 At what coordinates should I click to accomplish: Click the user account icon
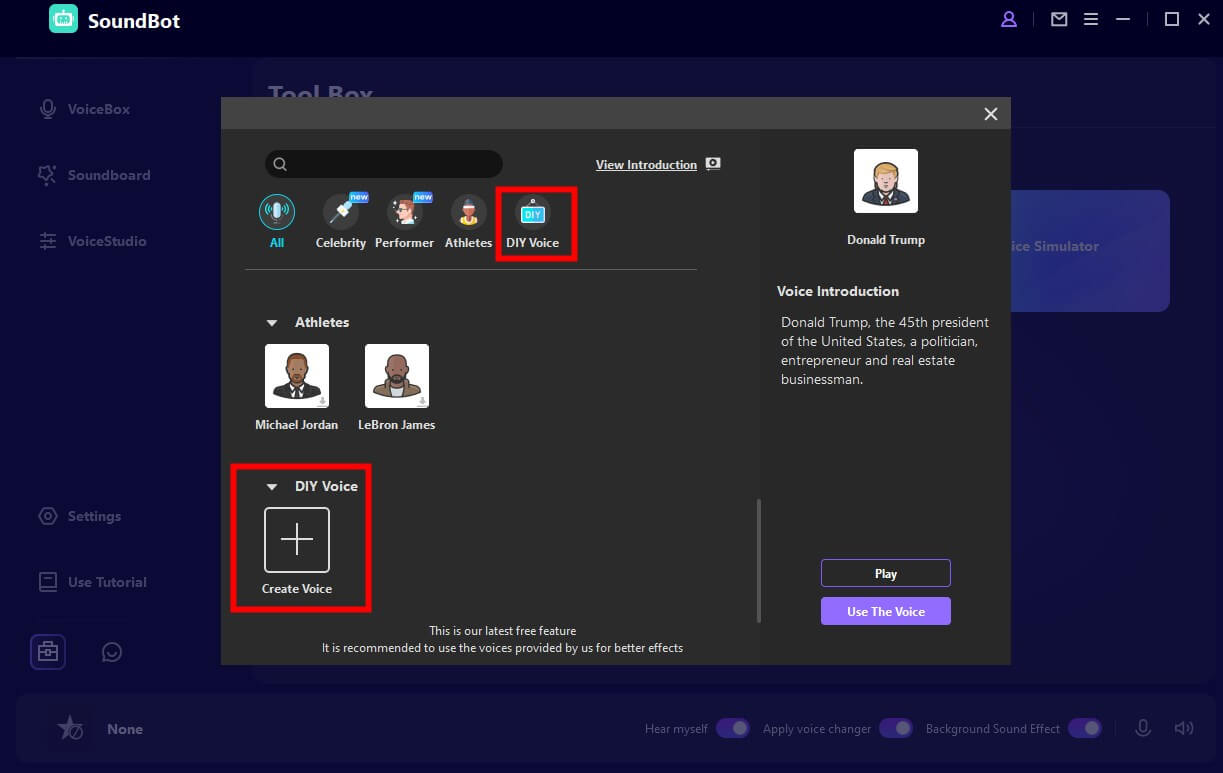coord(1009,19)
